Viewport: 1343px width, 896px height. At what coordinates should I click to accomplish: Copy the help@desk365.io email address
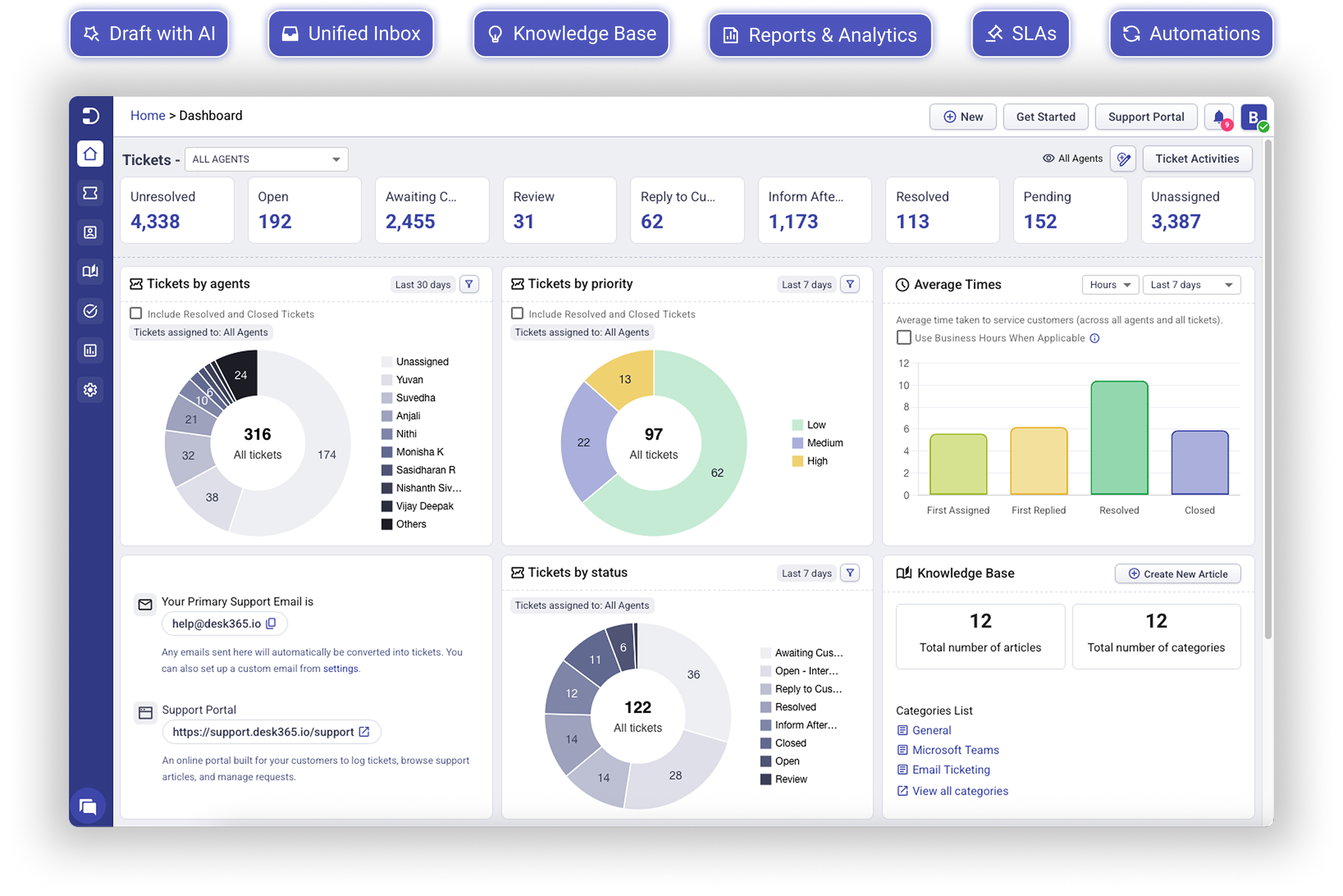point(271,624)
